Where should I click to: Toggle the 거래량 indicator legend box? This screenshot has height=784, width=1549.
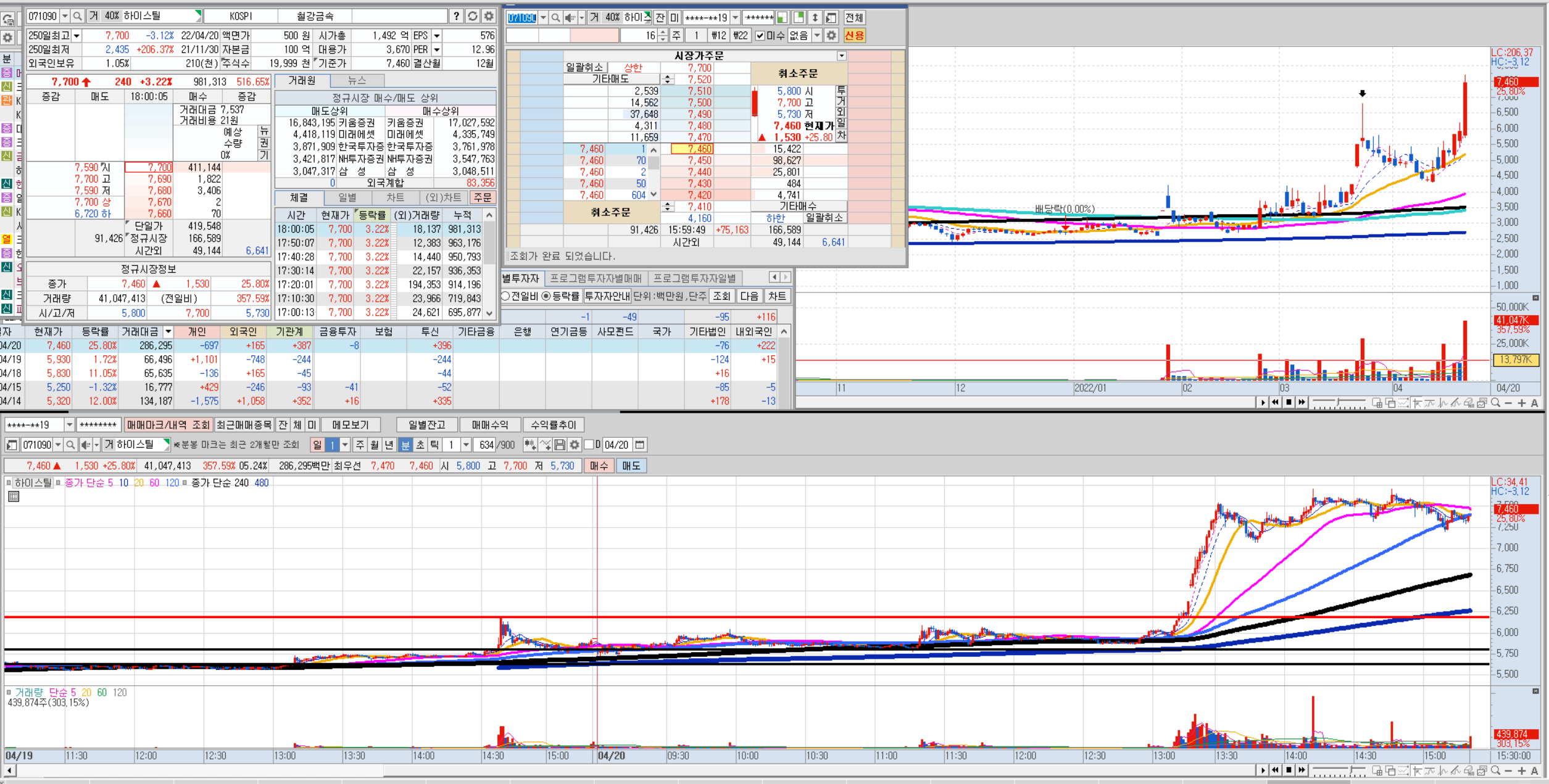coord(9,693)
